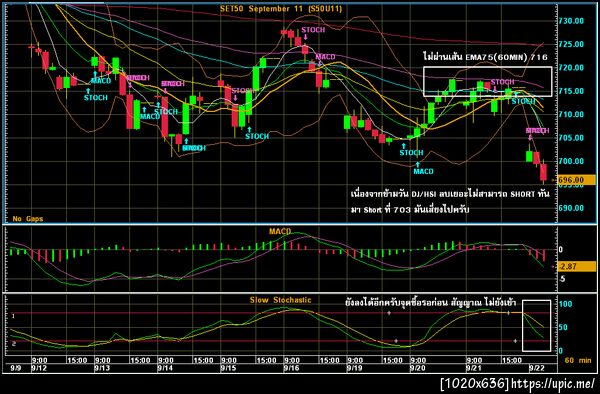Select the 9/9 date label
This screenshot has height=394, width=600.
tap(16, 368)
